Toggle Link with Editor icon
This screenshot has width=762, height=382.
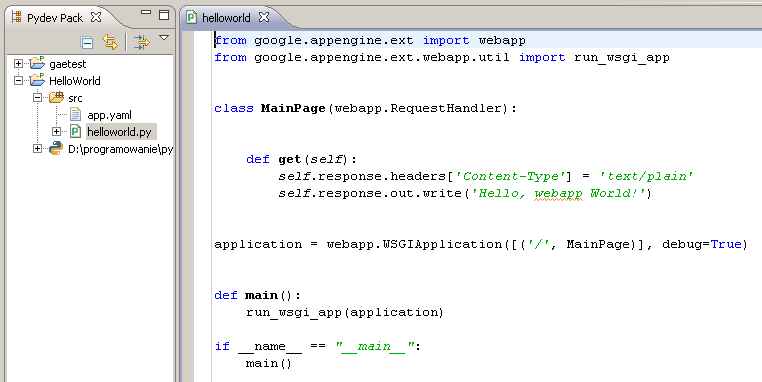point(110,42)
